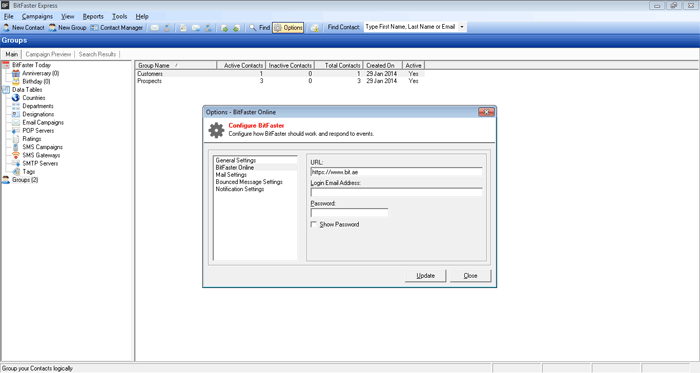Click the Update button
This screenshot has height=373, width=700.
click(x=425, y=276)
